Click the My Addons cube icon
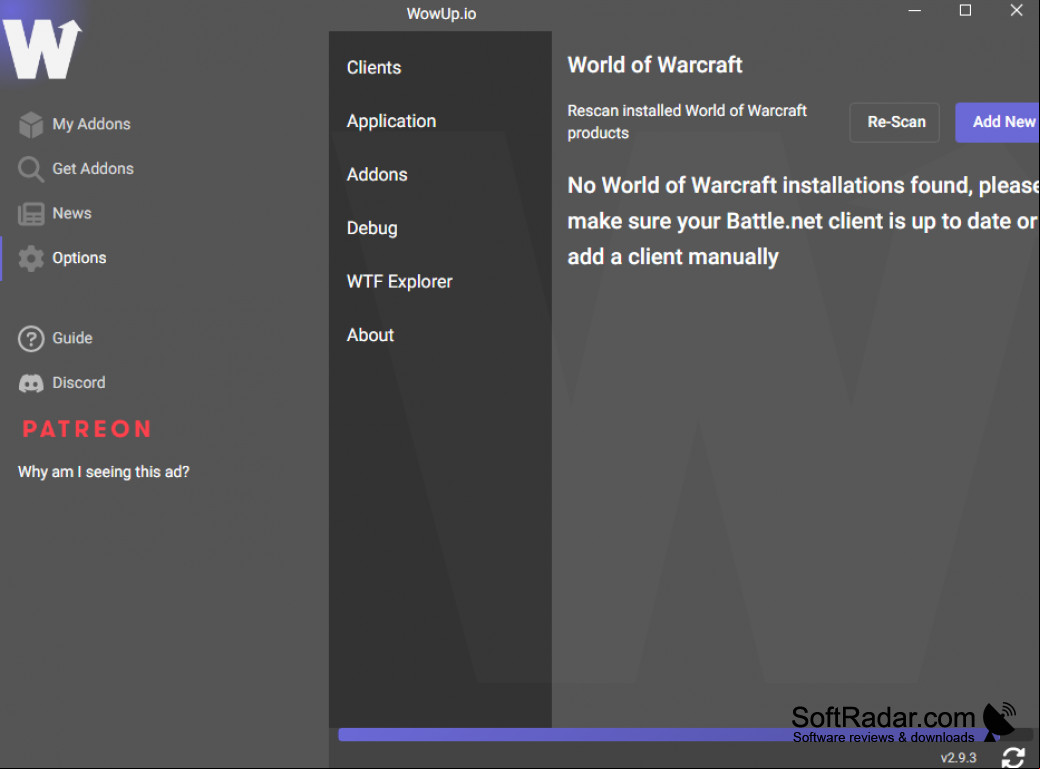Screen dimensions: 1040x769 [x=31, y=124]
